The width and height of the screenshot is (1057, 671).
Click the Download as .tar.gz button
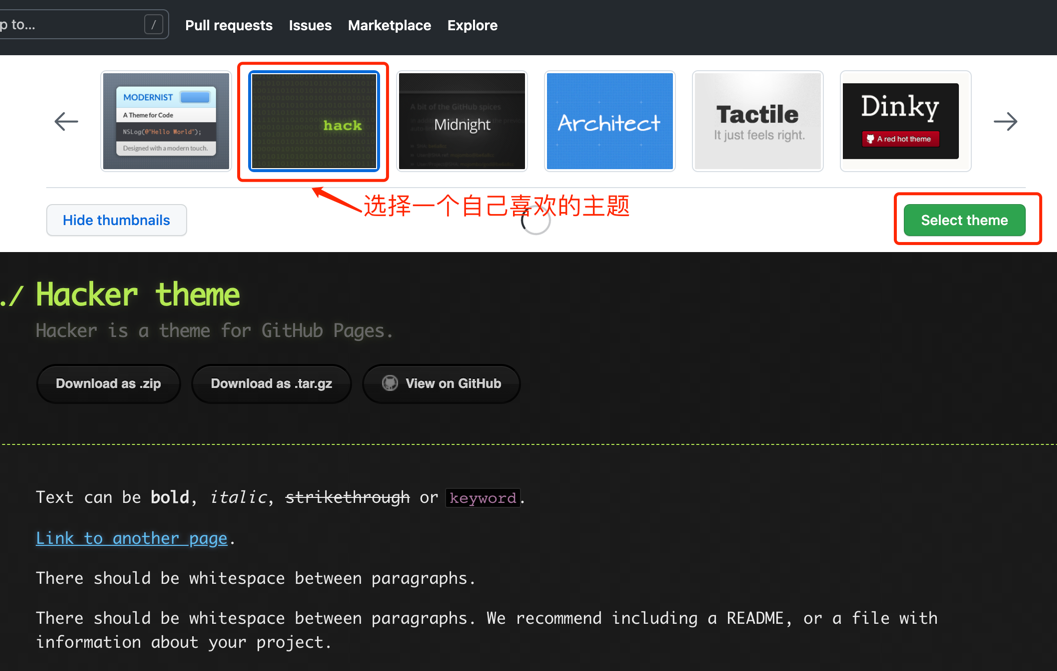pyautogui.click(x=271, y=383)
